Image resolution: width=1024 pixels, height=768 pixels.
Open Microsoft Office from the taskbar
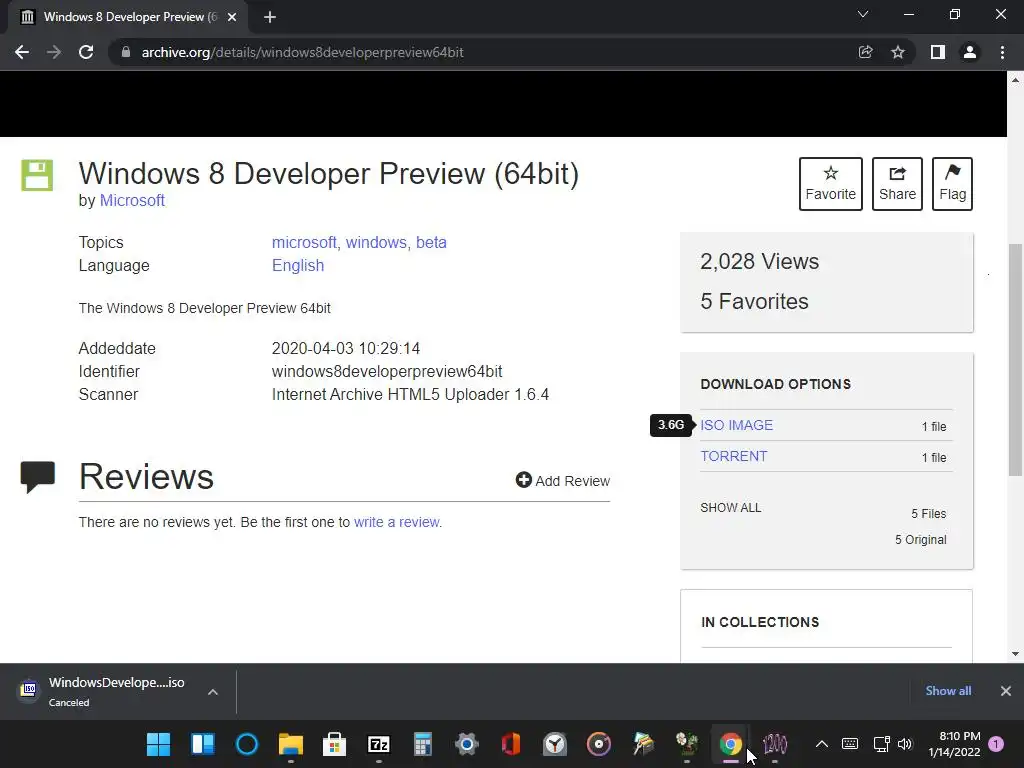[x=511, y=744]
